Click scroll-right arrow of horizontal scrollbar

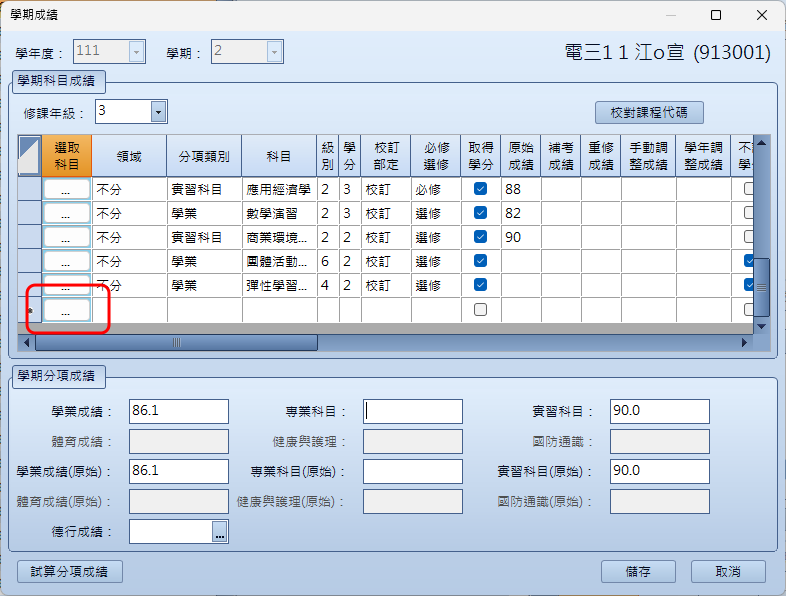point(744,343)
